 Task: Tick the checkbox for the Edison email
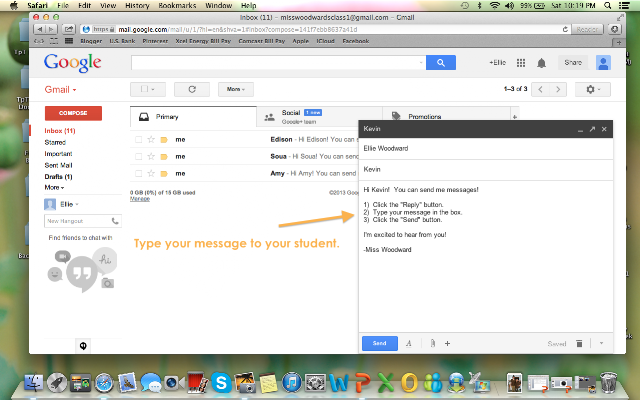pyautogui.click(x=138, y=140)
